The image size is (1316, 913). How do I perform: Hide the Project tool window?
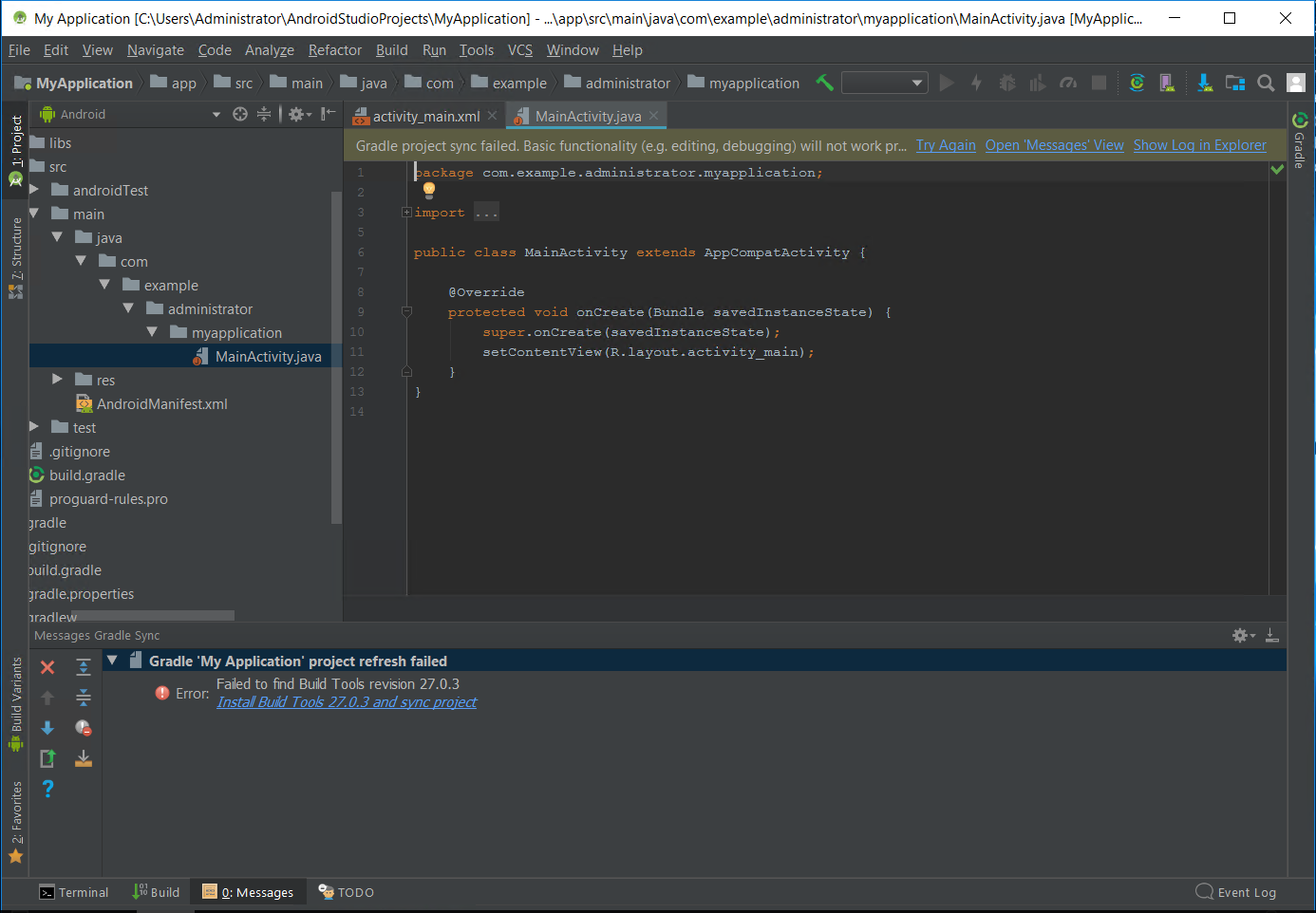pos(328,114)
